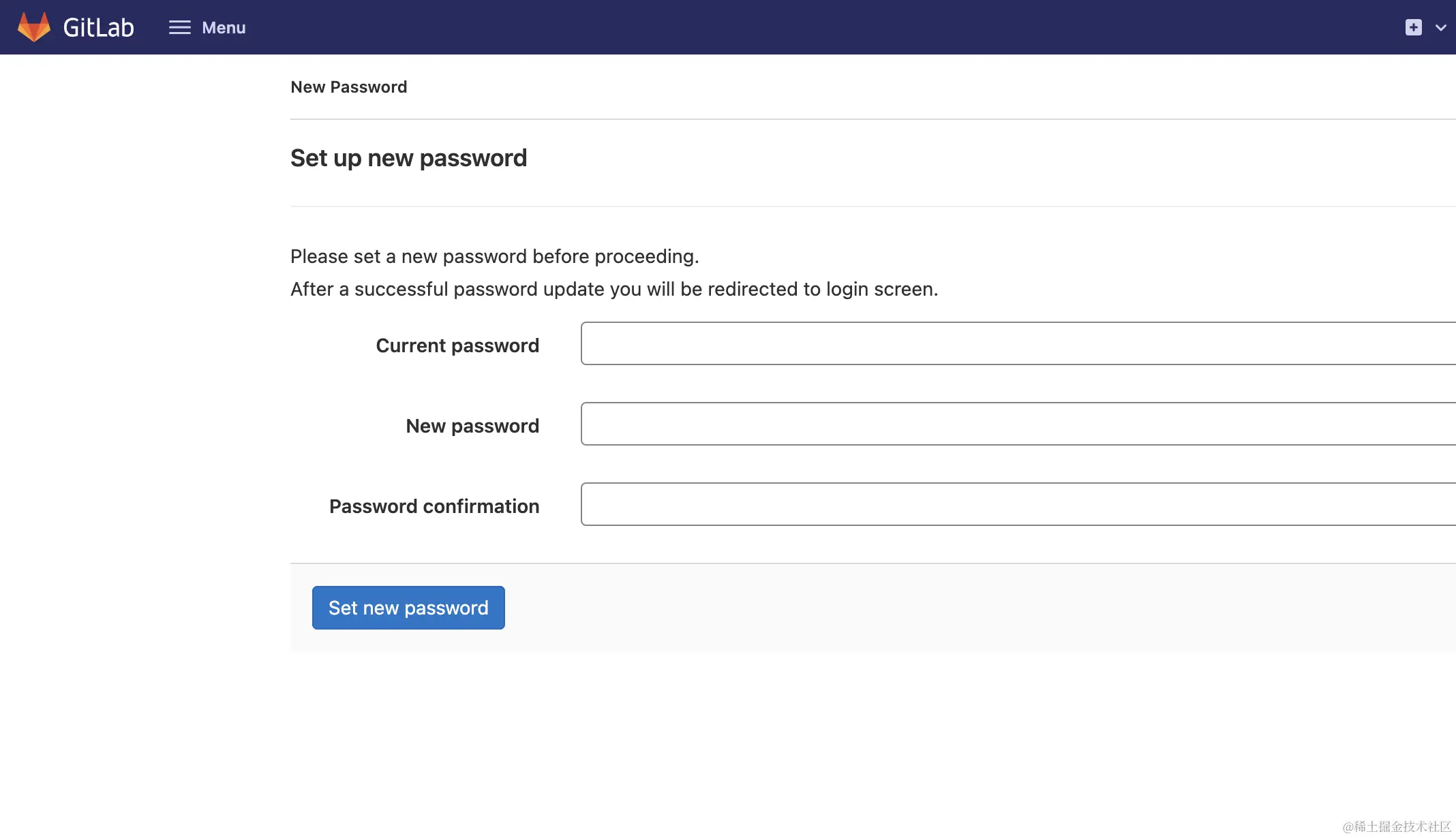Click the GitLab wordmark text

click(98, 28)
